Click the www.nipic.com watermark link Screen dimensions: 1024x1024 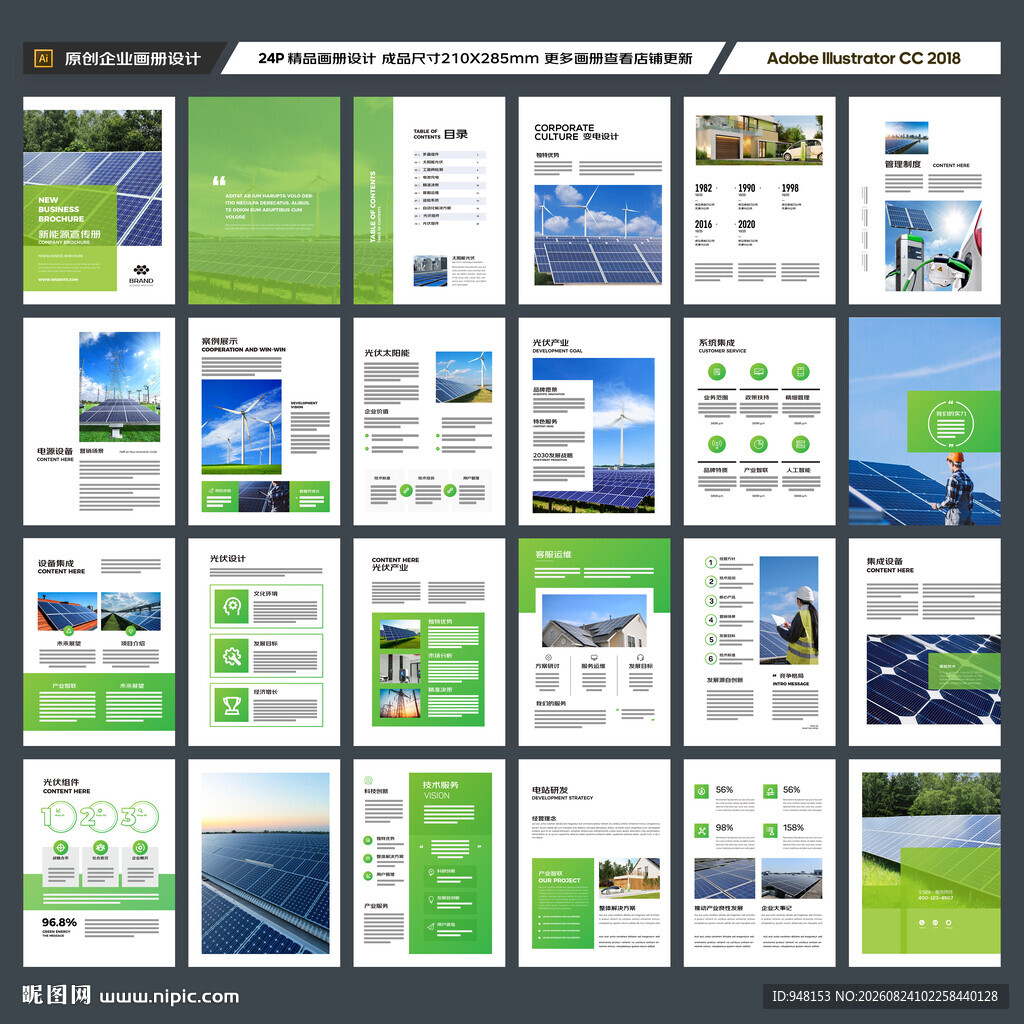pos(169,996)
